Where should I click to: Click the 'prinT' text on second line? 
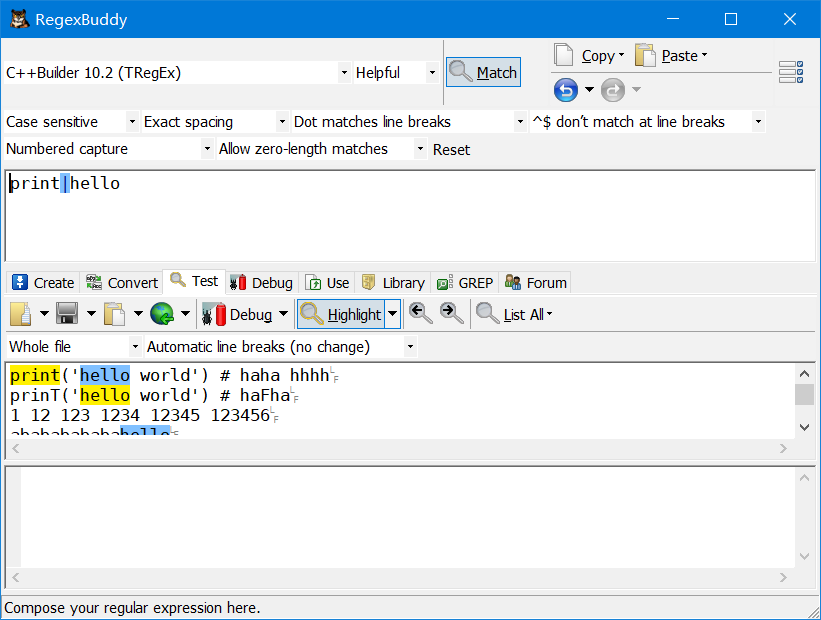pyautogui.click(x=35, y=395)
